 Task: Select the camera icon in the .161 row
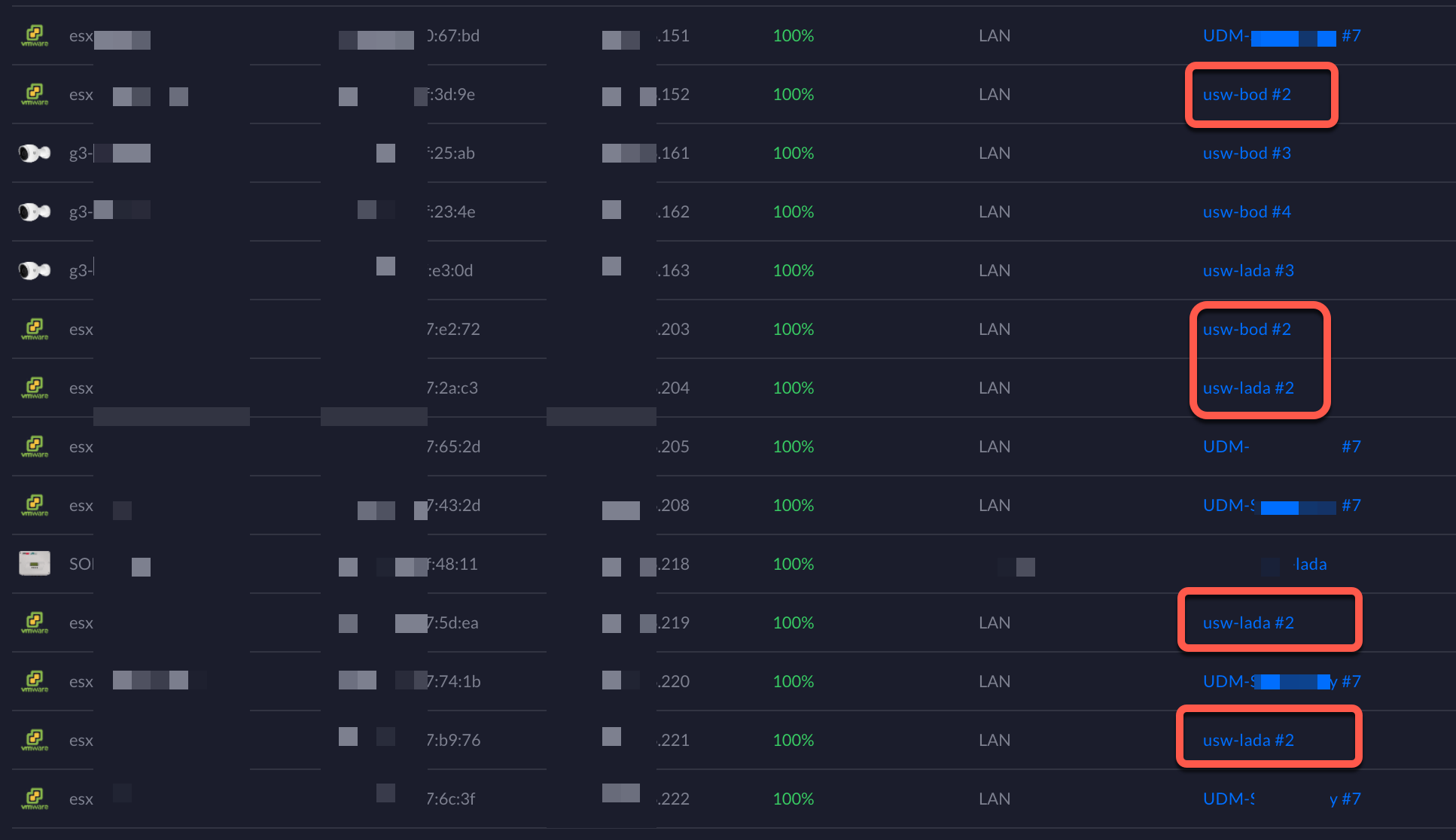[35, 153]
